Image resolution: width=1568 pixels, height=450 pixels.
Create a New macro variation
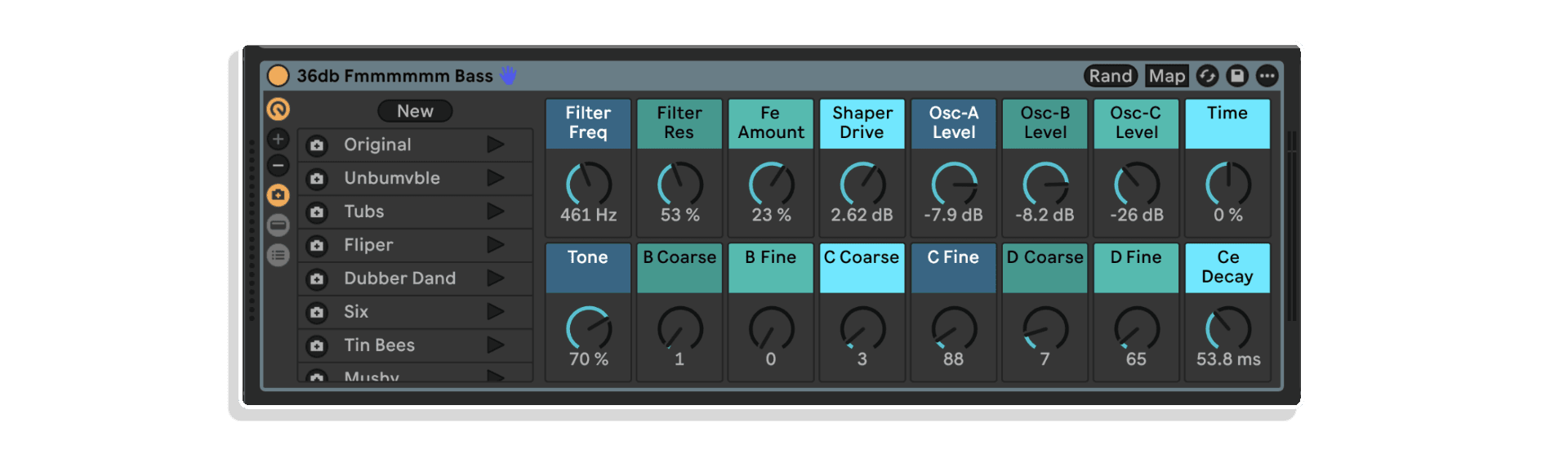(415, 111)
